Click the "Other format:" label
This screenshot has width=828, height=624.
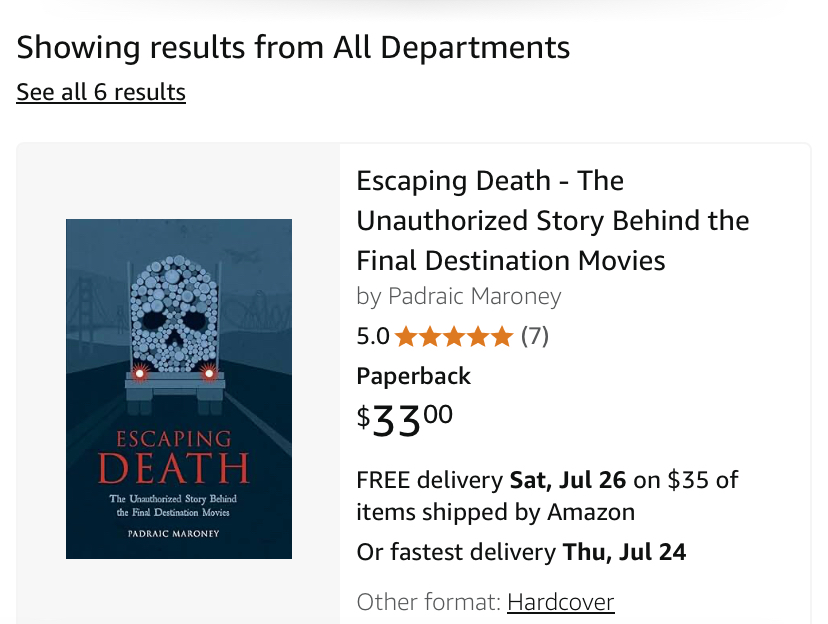[428, 602]
